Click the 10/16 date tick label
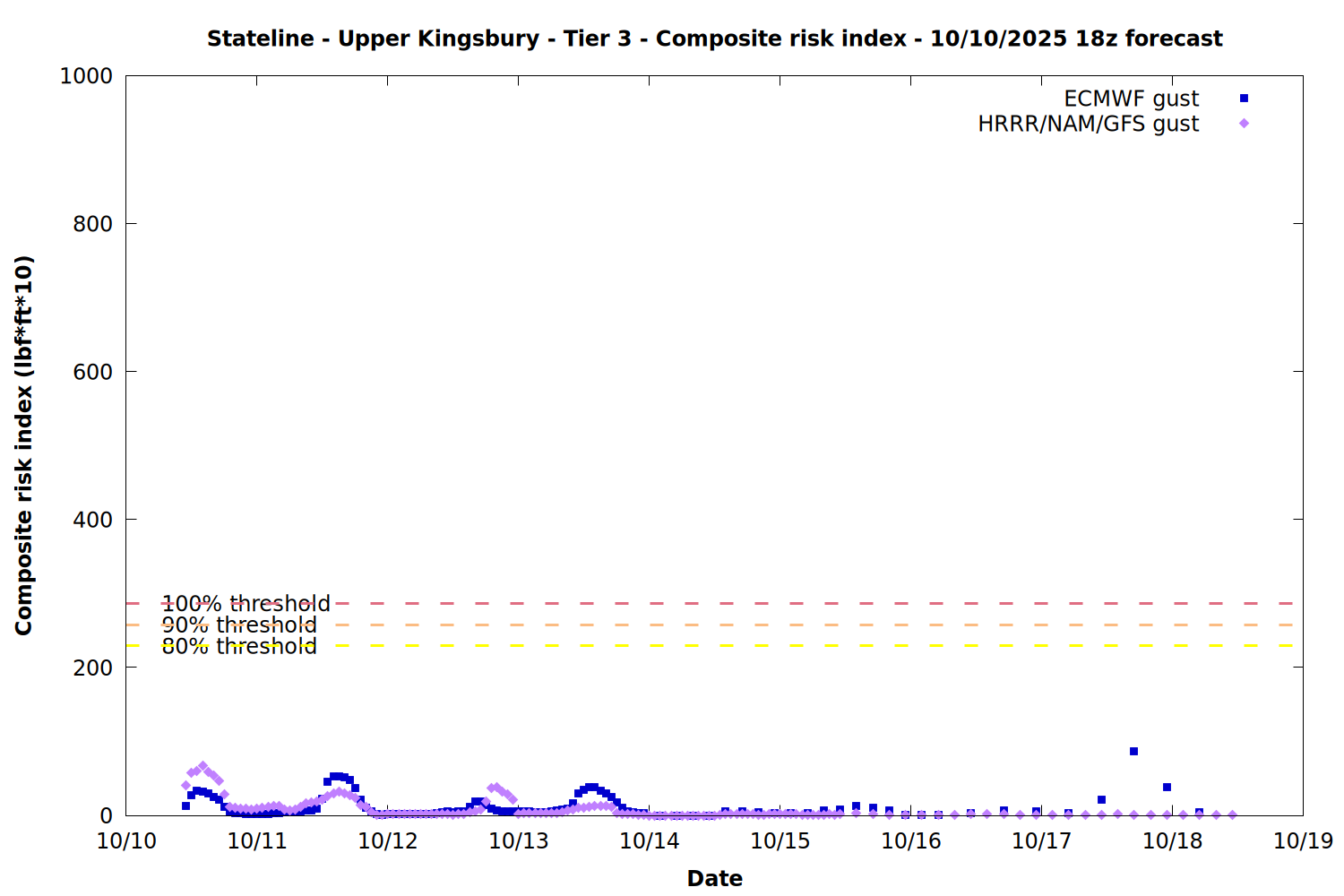 point(911,841)
